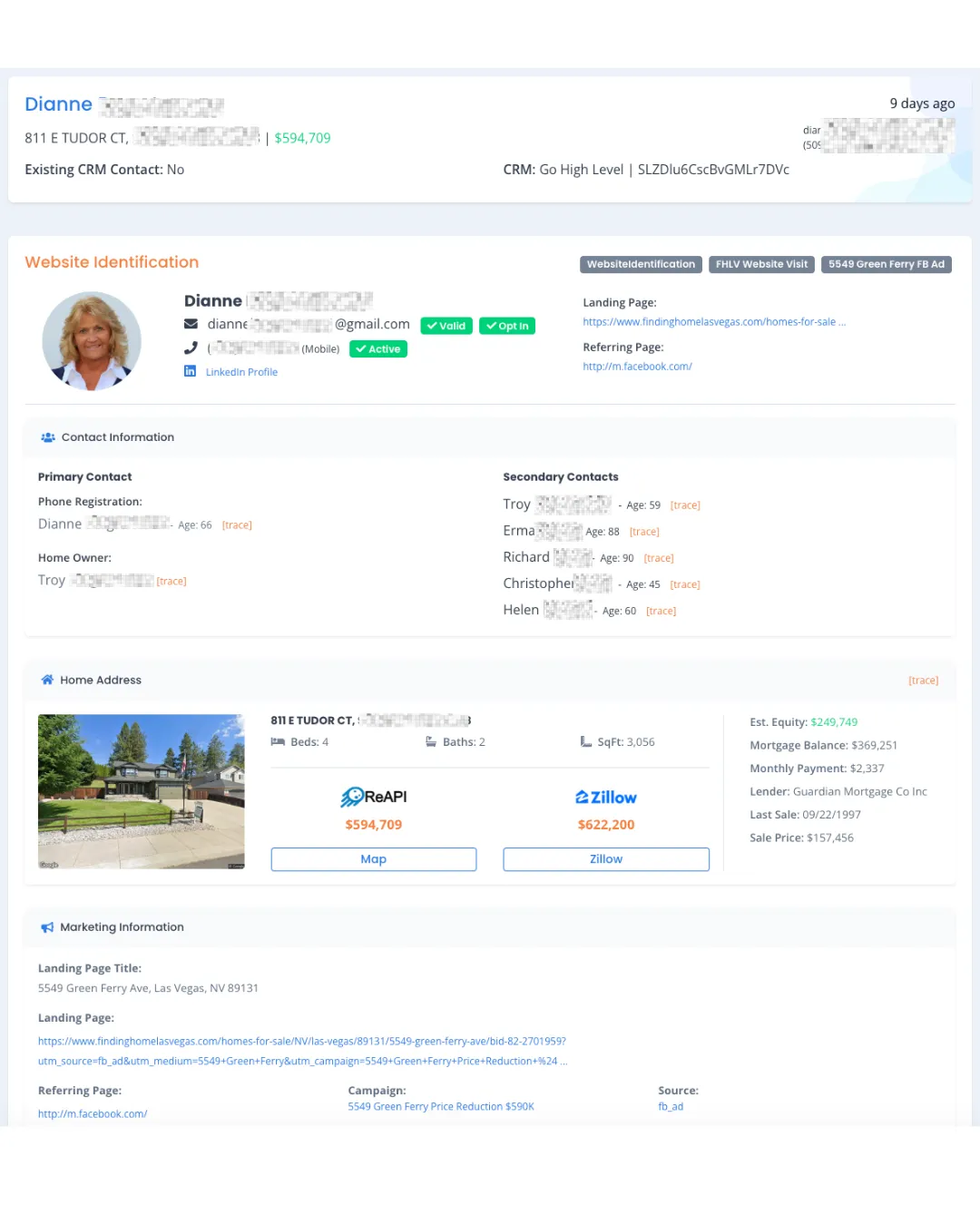Screen dimensions: 980x1225
Task: Click the Home Address house icon
Action: pos(47,680)
